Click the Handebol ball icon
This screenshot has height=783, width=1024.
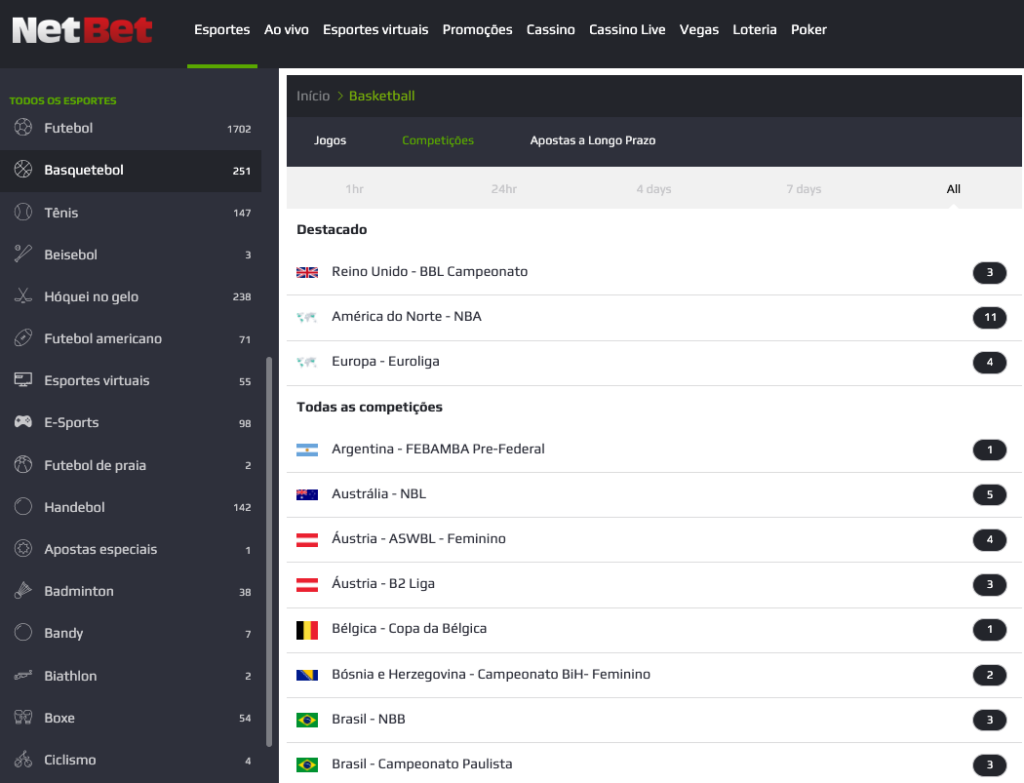point(23,507)
